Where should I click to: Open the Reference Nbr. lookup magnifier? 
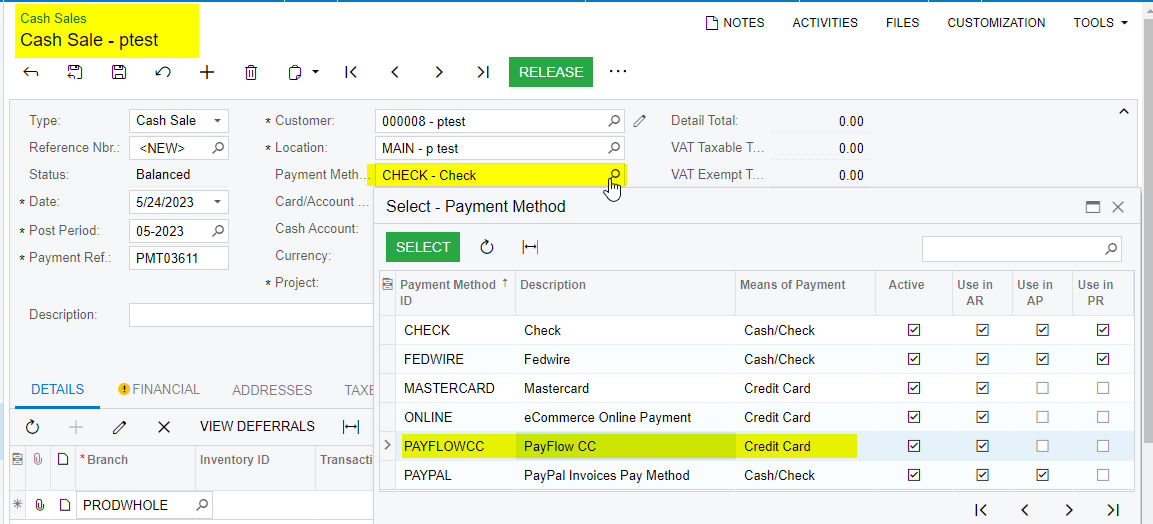click(x=218, y=148)
